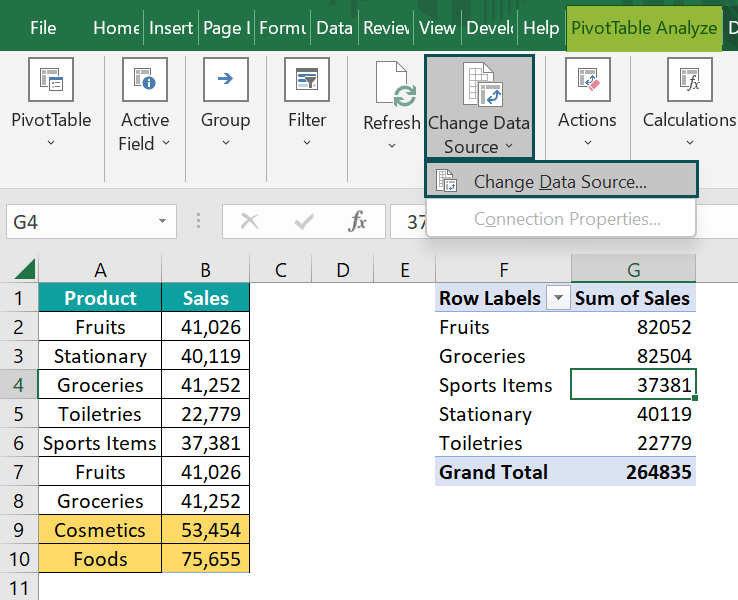Click the Group arrow icon

click(x=225, y=80)
